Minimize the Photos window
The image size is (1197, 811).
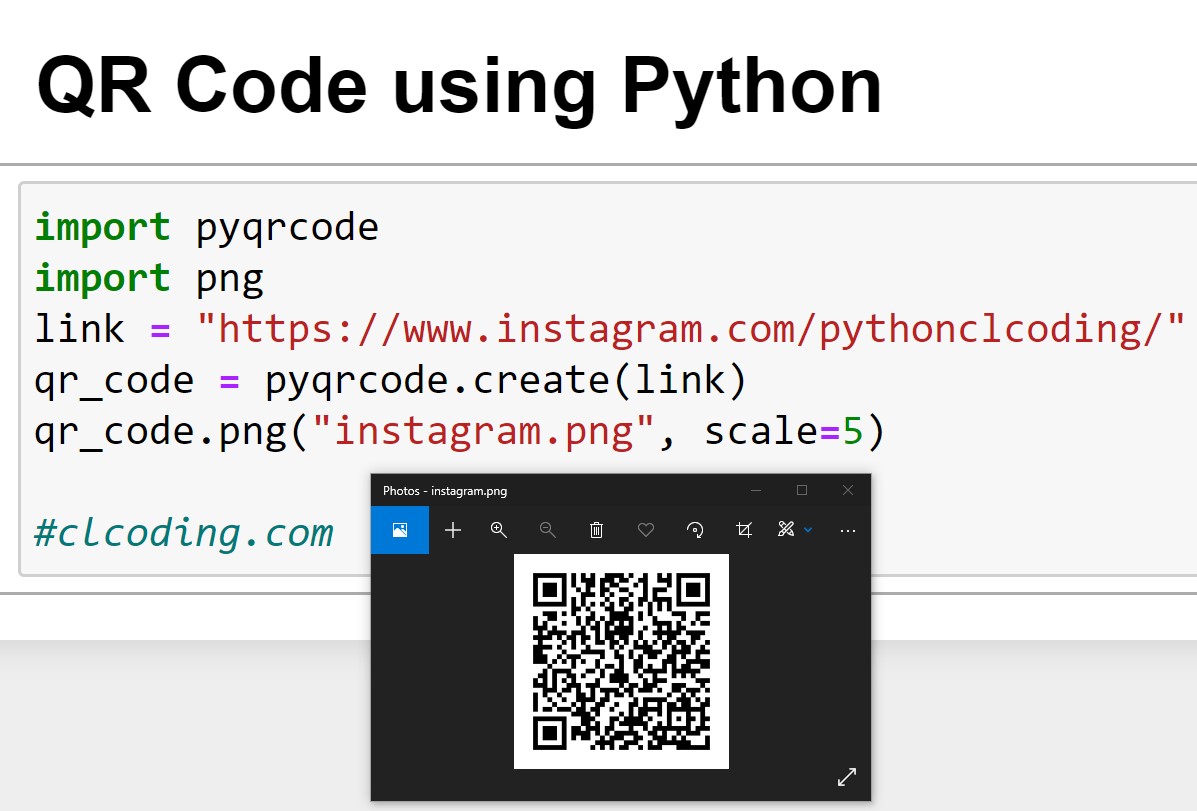coord(756,490)
